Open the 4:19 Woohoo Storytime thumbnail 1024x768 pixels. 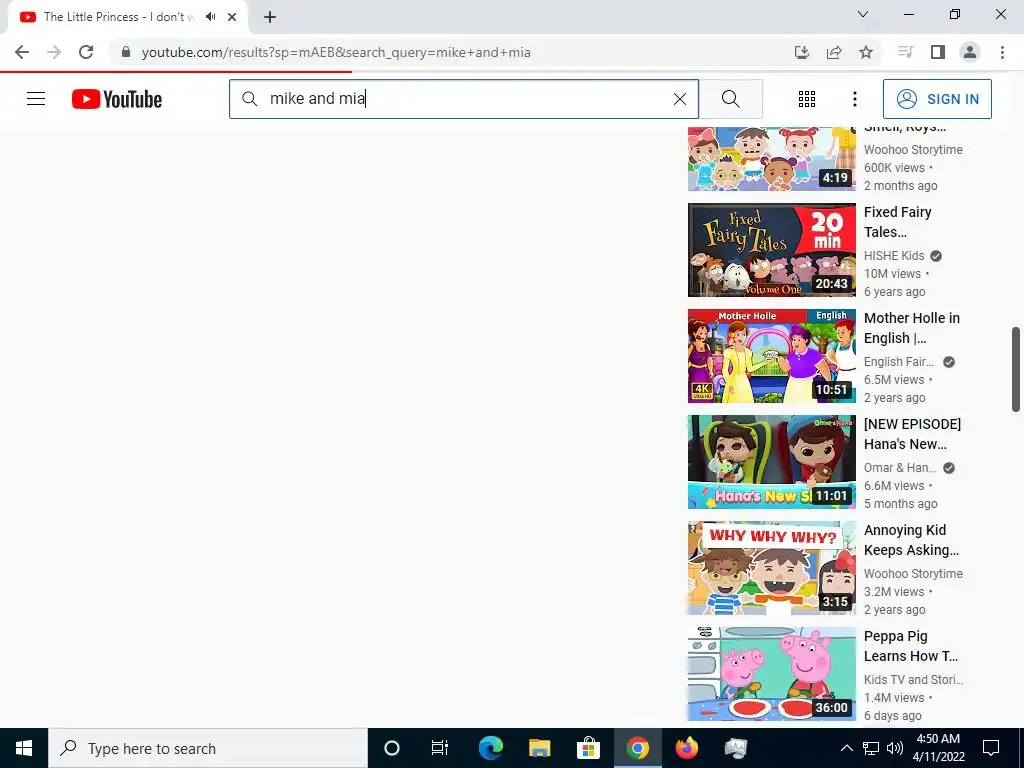pyautogui.click(x=771, y=159)
